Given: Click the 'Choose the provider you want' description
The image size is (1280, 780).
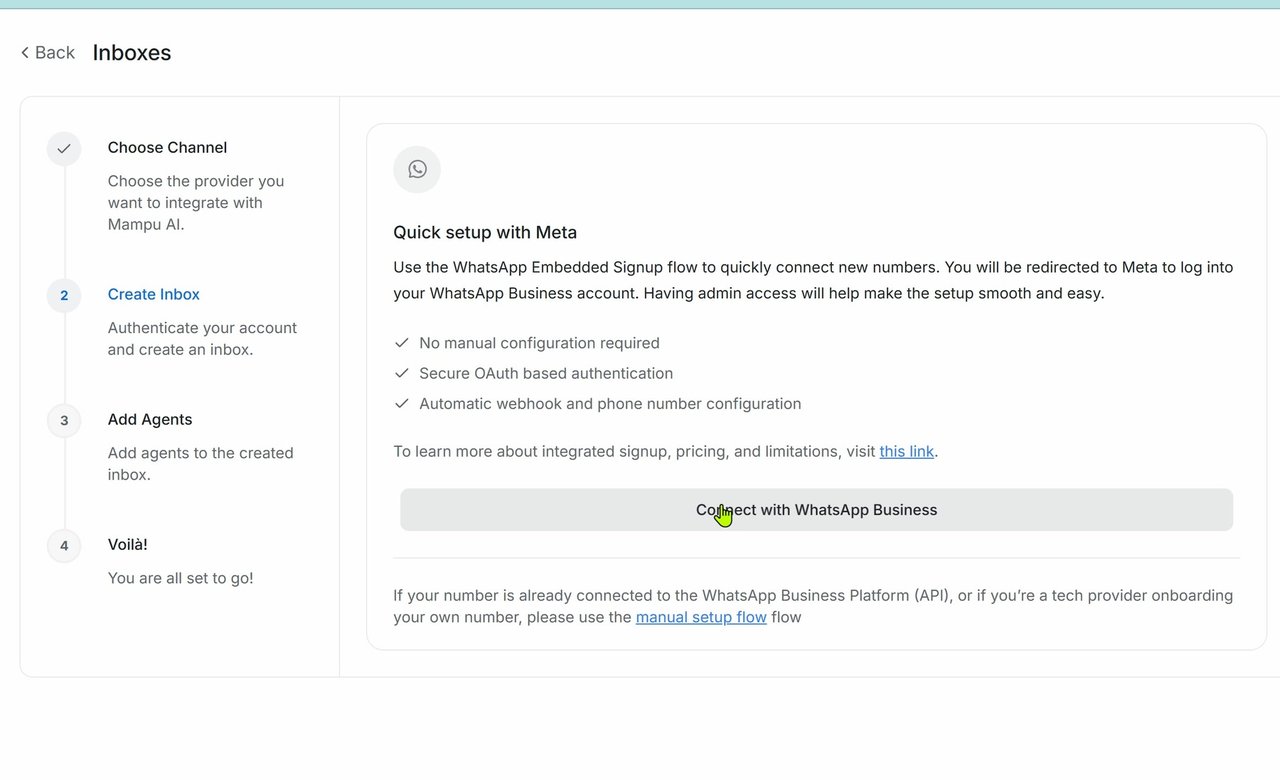Looking at the screenshot, I should coord(196,203).
